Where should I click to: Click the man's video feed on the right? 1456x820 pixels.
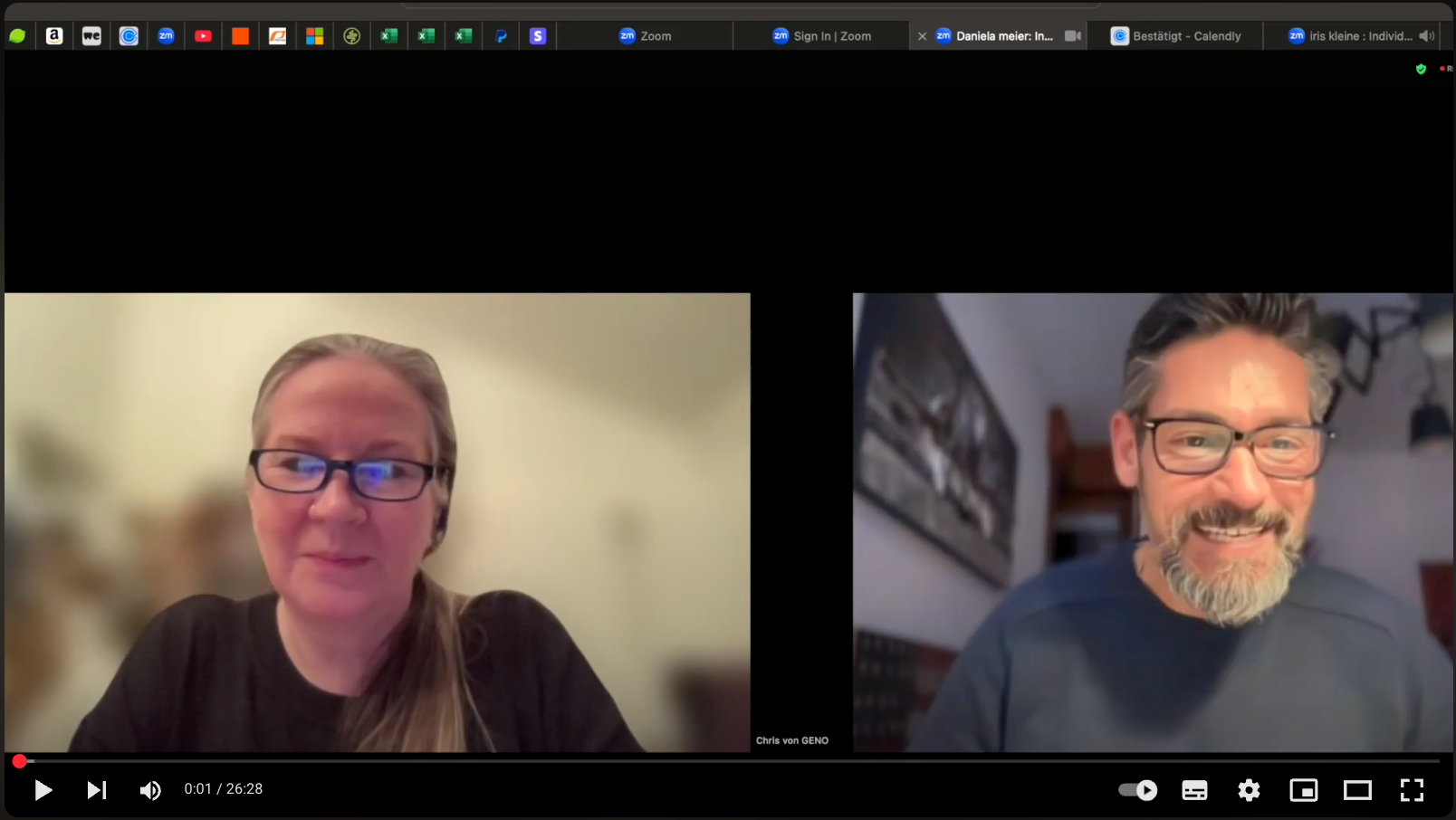(1153, 522)
